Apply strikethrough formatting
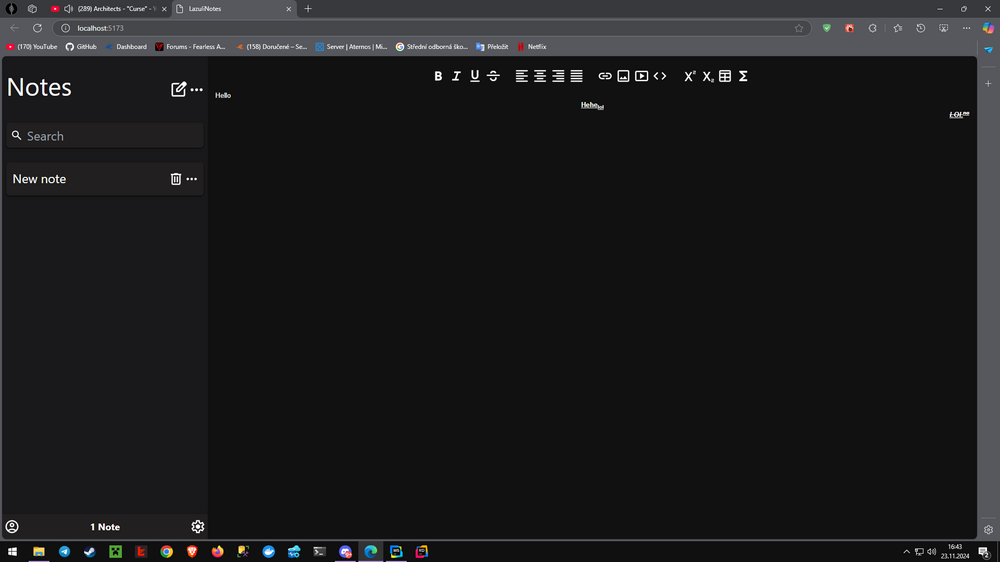Image resolution: width=1000 pixels, height=562 pixels. 493,76
